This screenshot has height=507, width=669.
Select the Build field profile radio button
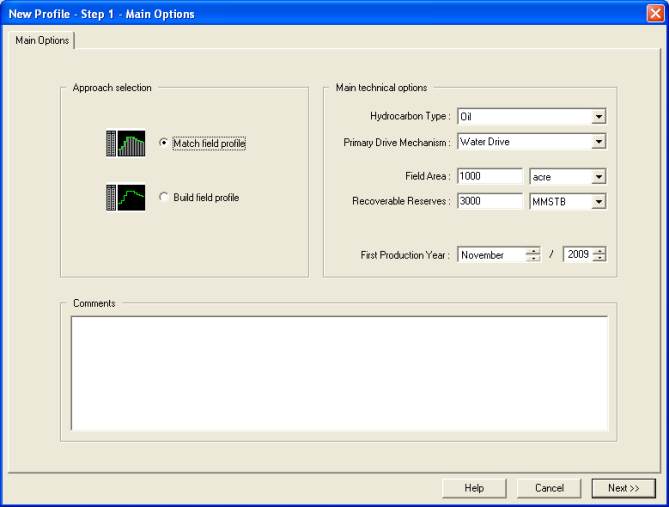point(164,198)
